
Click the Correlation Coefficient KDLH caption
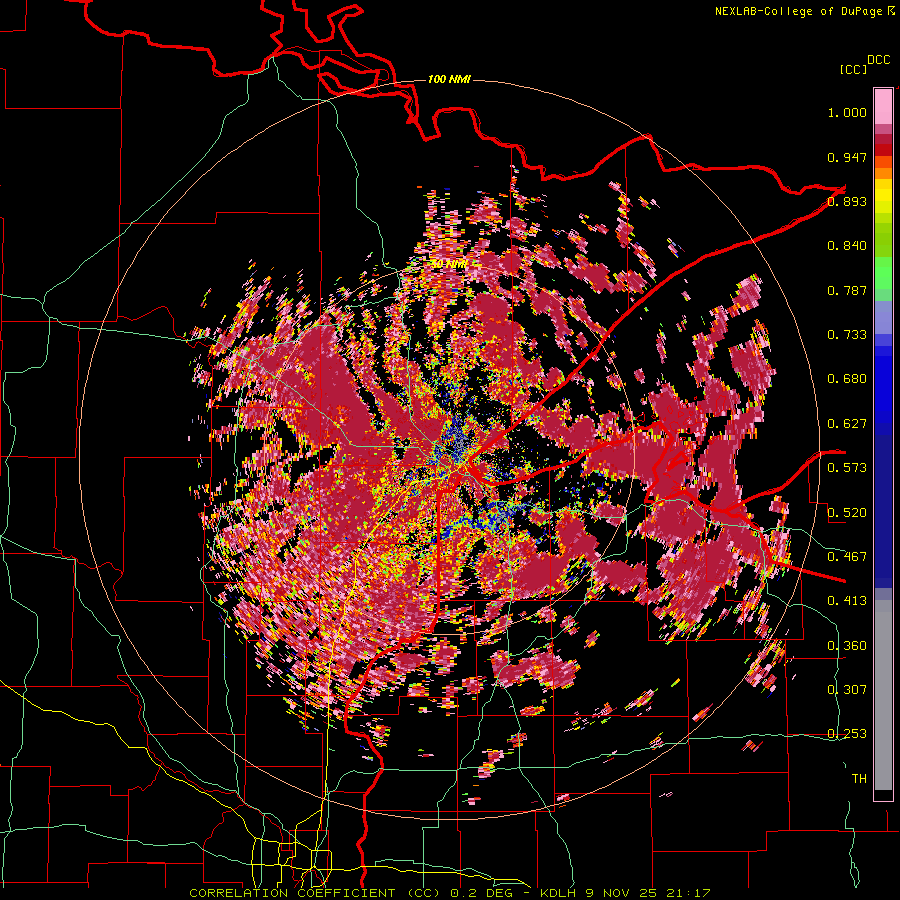tap(450, 893)
